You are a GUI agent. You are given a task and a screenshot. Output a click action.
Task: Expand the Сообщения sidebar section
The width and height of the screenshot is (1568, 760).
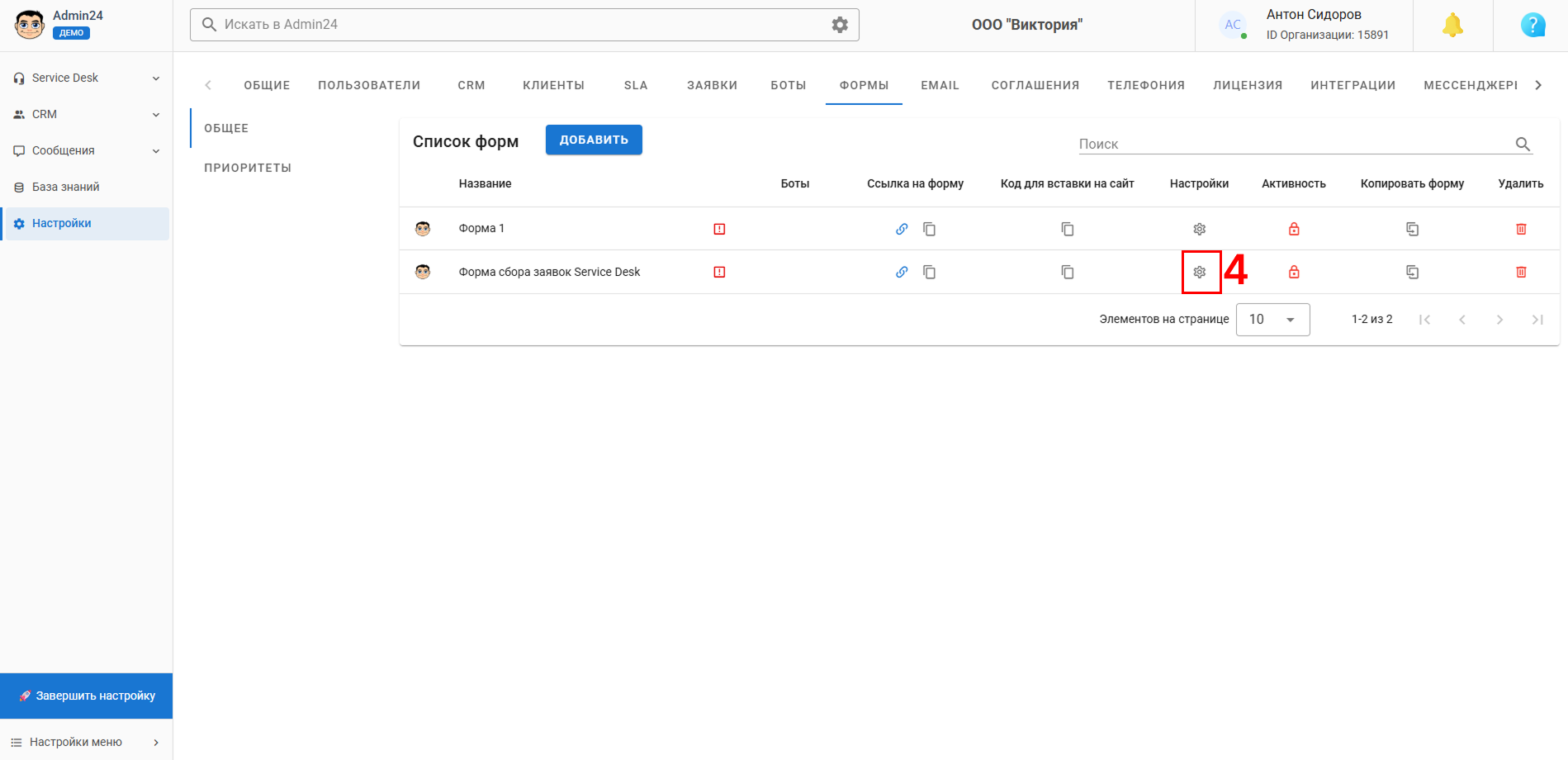tap(86, 150)
